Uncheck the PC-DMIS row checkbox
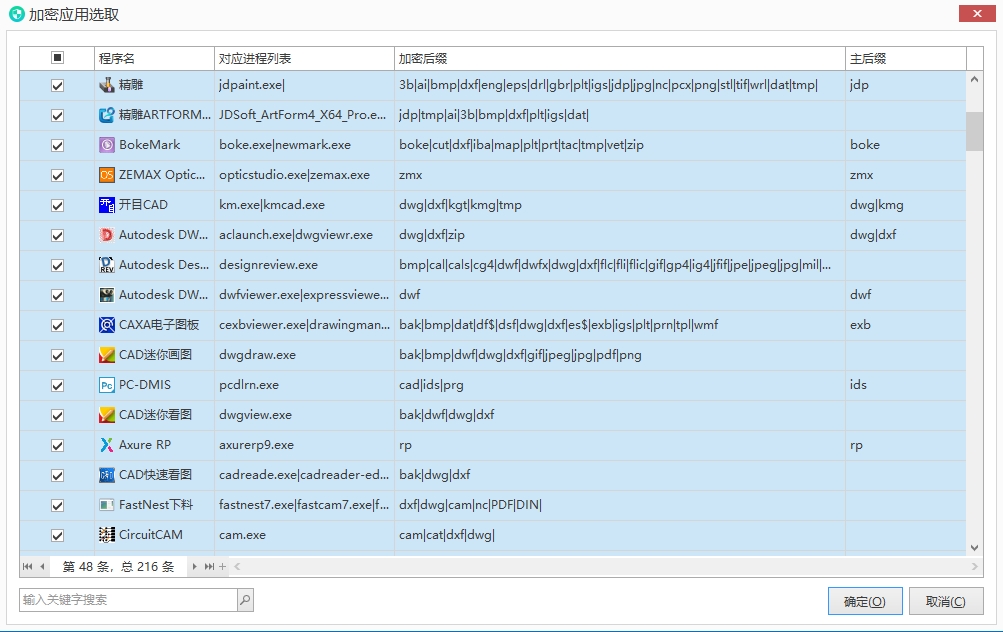This screenshot has width=1003, height=632. coord(58,386)
